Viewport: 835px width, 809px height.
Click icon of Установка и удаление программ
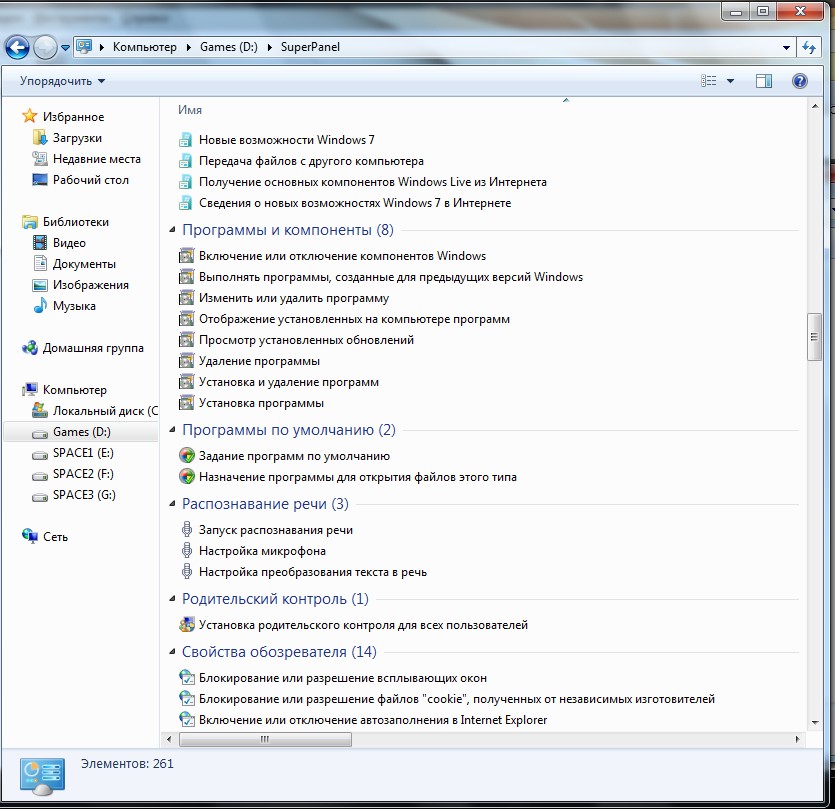tap(186, 382)
